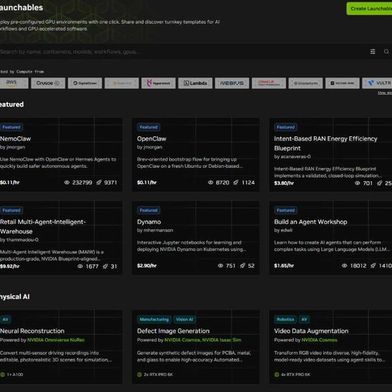Click eye icon beside 701 views

[357, 183]
